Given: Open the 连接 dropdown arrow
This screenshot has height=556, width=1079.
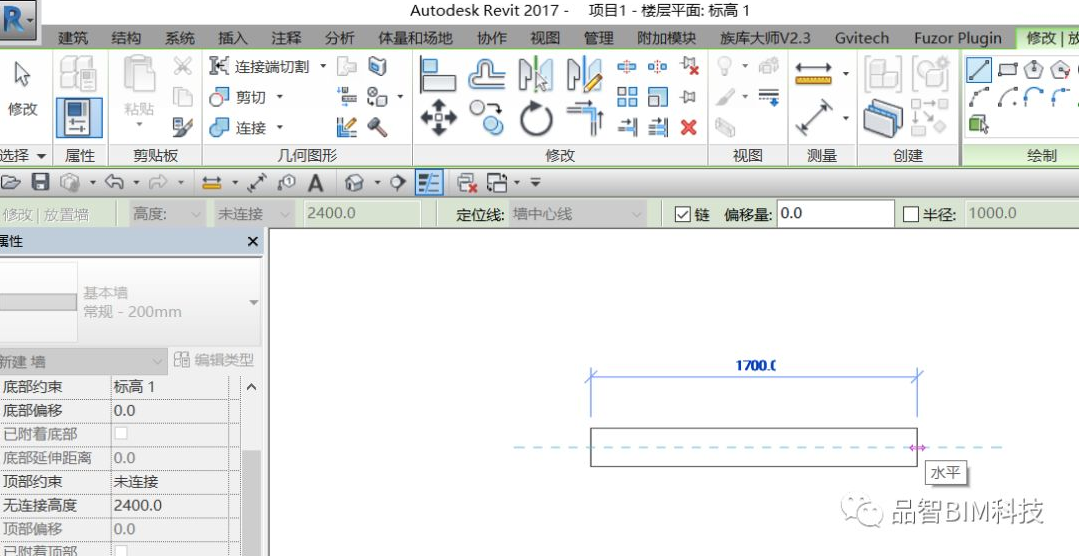Looking at the screenshot, I should 279,127.
